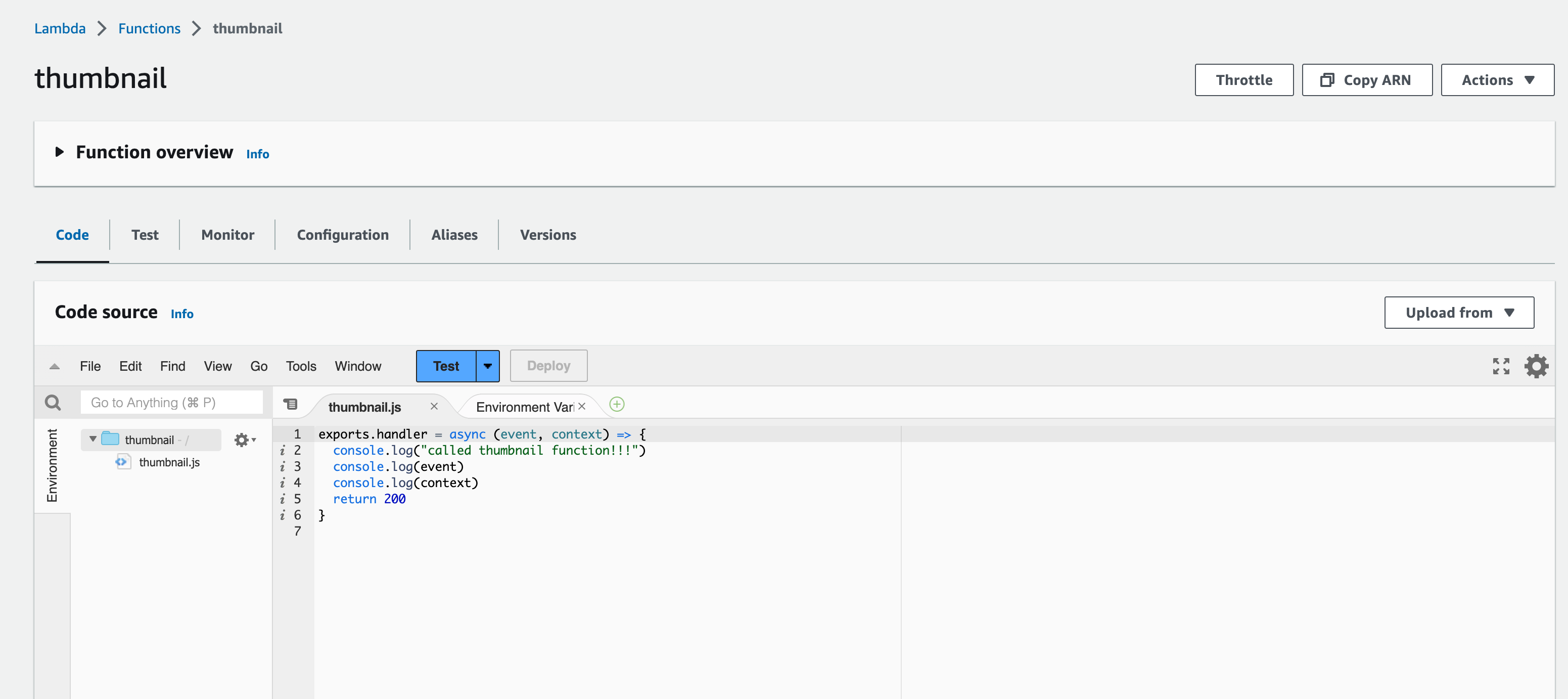Open the Actions dropdown

(1497, 80)
